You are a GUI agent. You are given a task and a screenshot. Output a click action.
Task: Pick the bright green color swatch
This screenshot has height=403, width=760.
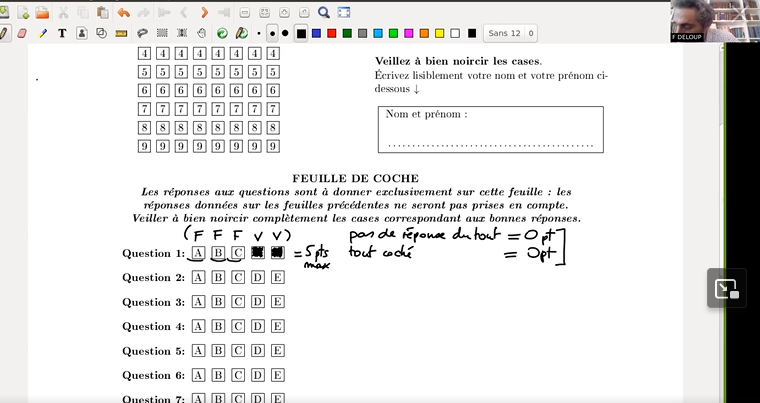click(x=393, y=33)
